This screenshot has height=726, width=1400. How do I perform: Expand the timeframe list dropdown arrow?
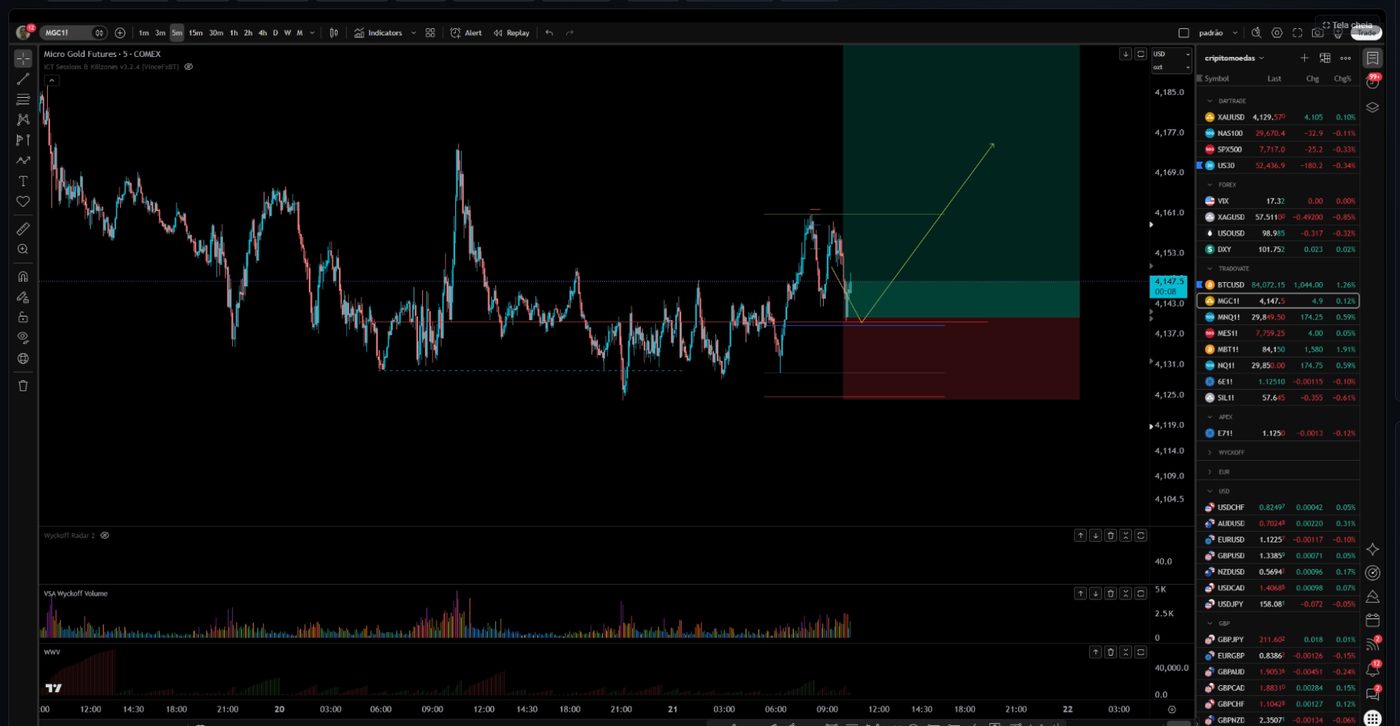(312, 33)
